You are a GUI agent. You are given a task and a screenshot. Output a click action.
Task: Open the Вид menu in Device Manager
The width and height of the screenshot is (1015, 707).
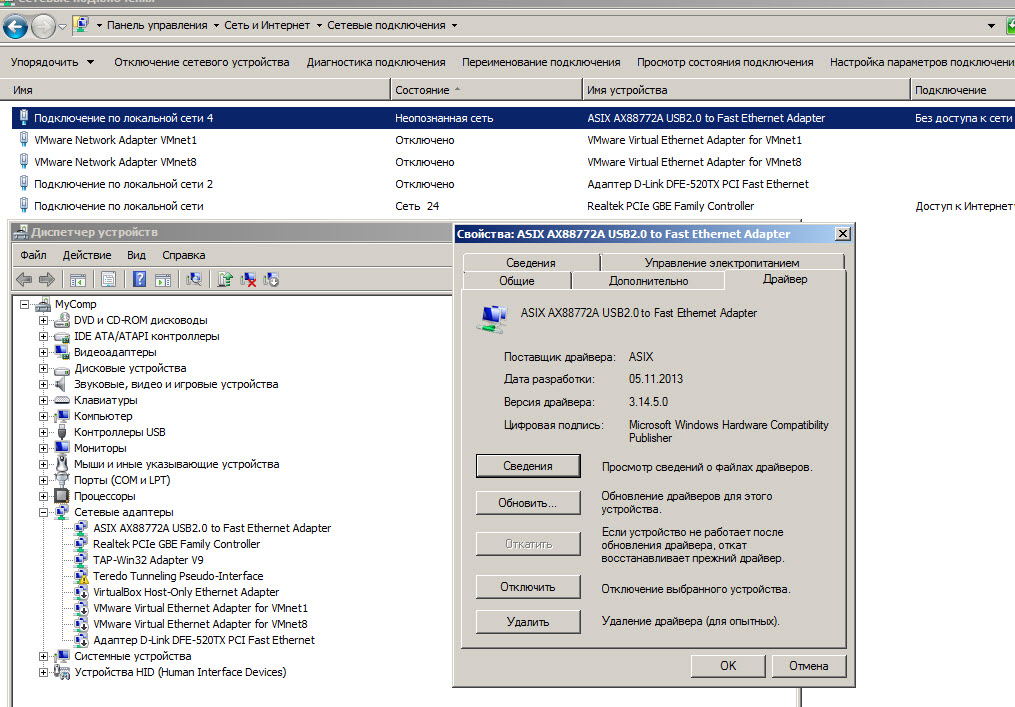[x=136, y=255]
